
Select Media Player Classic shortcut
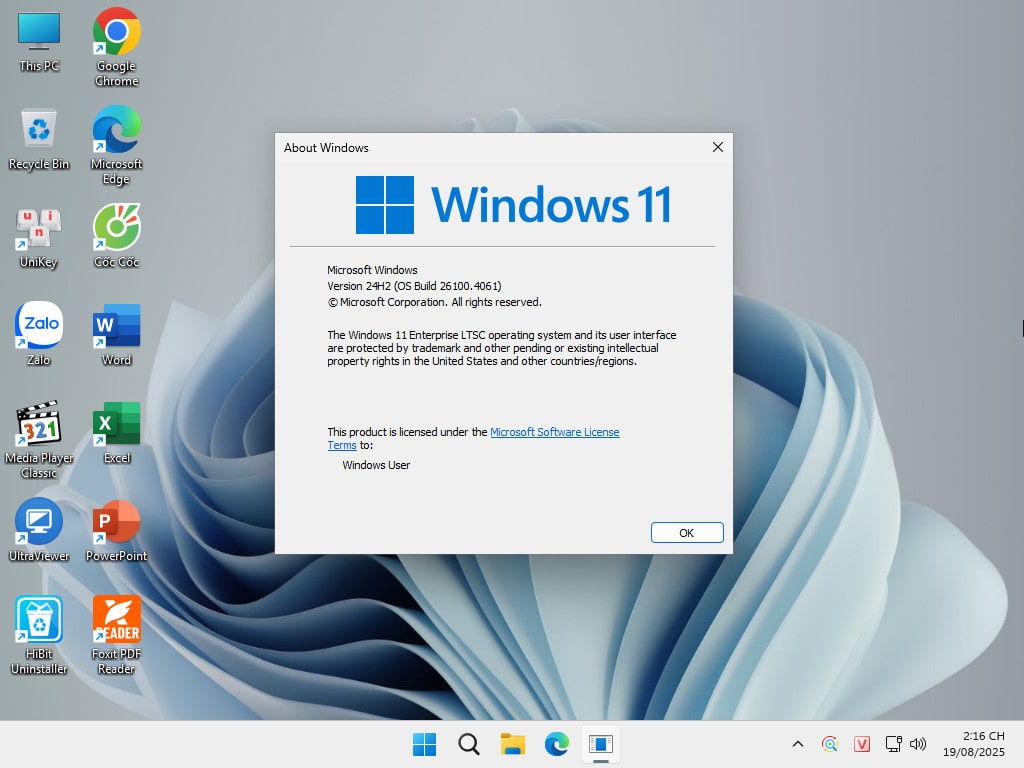point(39,440)
